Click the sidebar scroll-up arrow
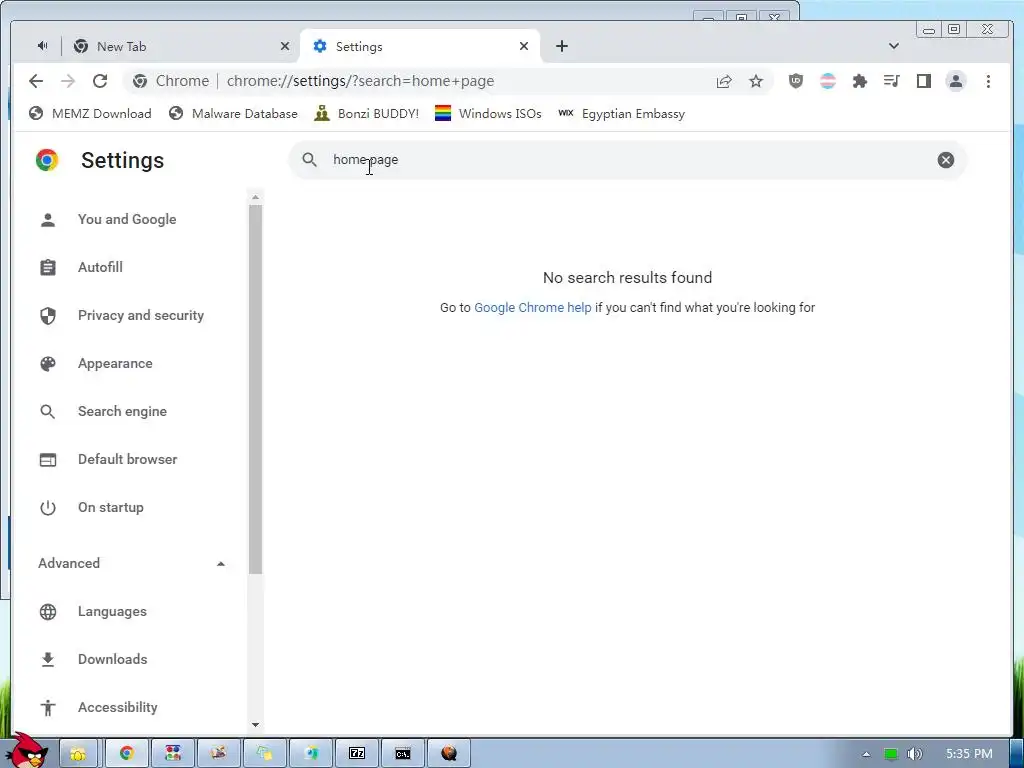The width and height of the screenshot is (1024, 768). click(x=255, y=197)
